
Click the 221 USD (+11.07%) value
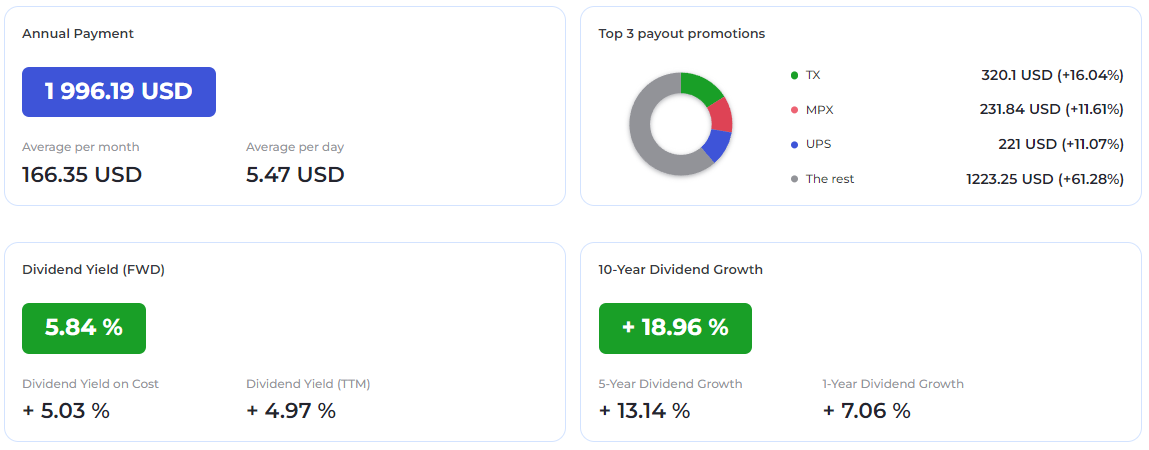coord(1061,144)
